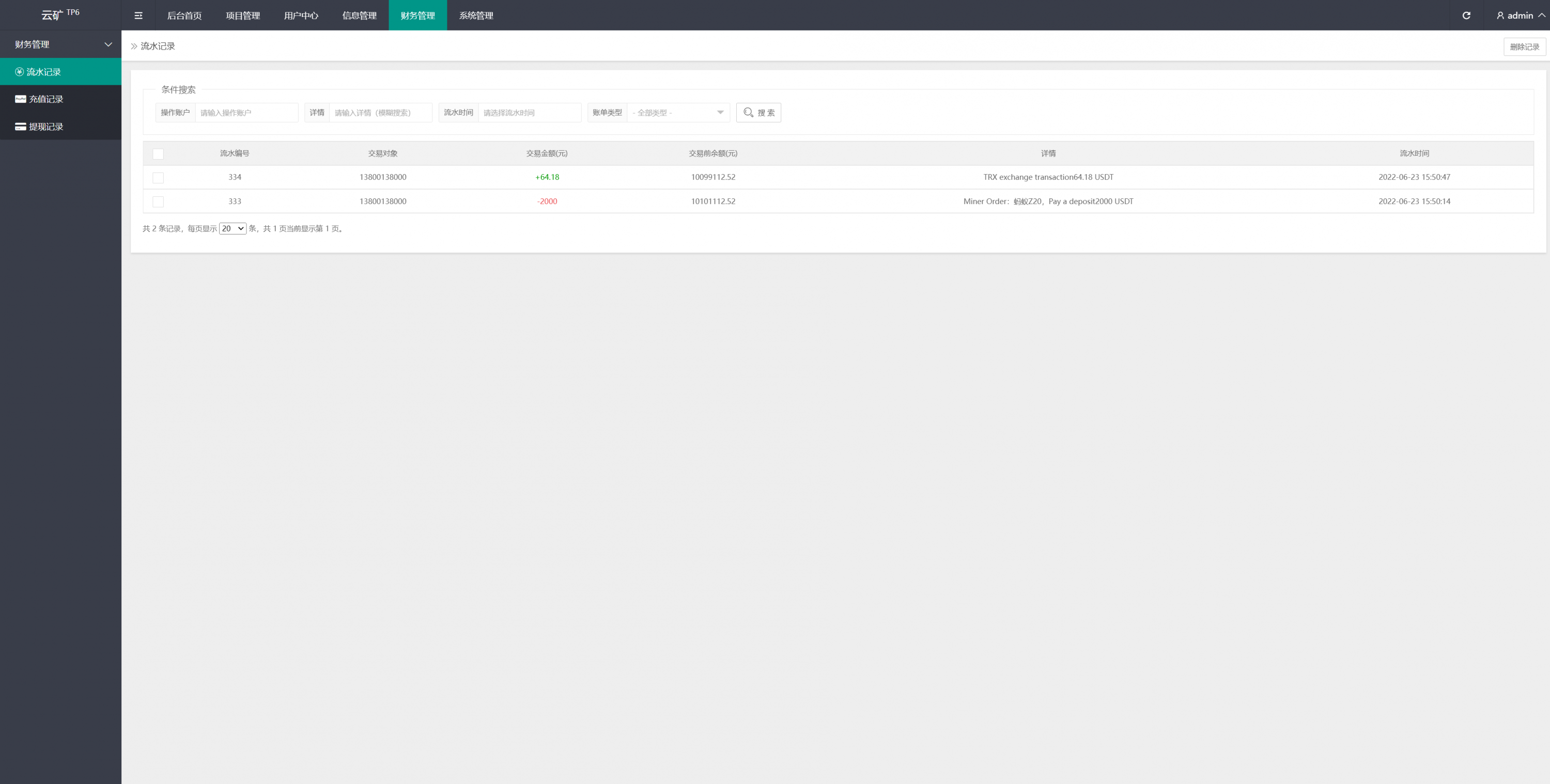Viewport: 1550px width, 784px height.
Task: Check the box for record 334
Action: point(158,178)
